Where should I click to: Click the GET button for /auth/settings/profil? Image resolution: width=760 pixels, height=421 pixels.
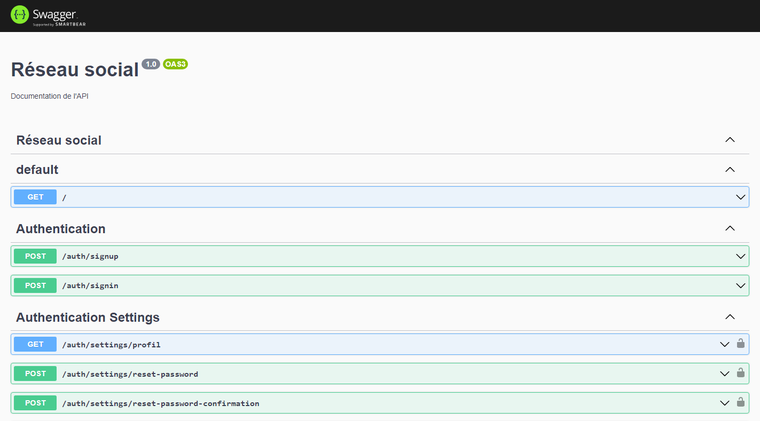(x=36, y=344)
